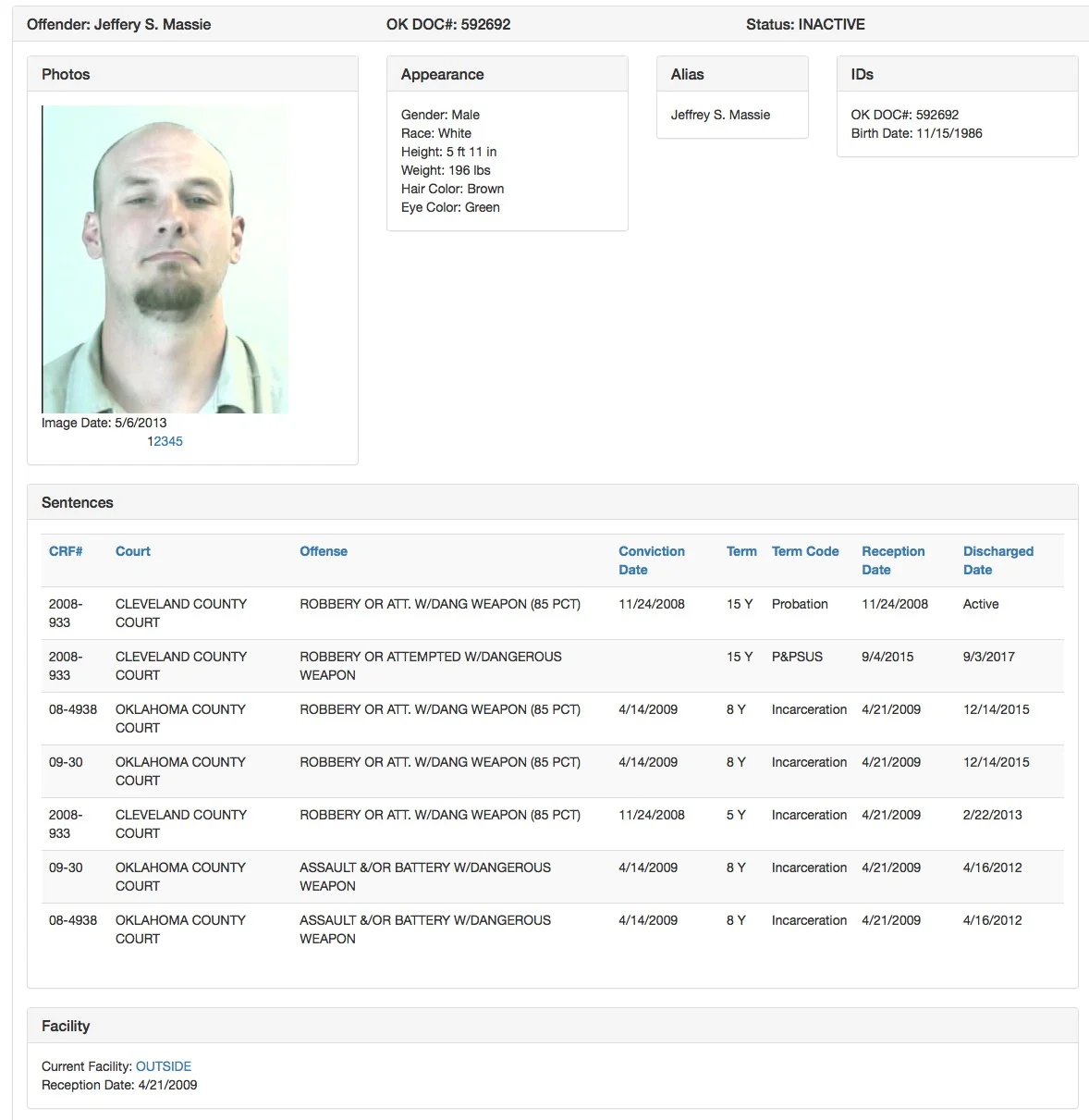
Task: Select ROBBERY OR ATTEMPTED W/DANGEROUS WEAPON offense
Action: pyautogui.click(x=431, y=666)
